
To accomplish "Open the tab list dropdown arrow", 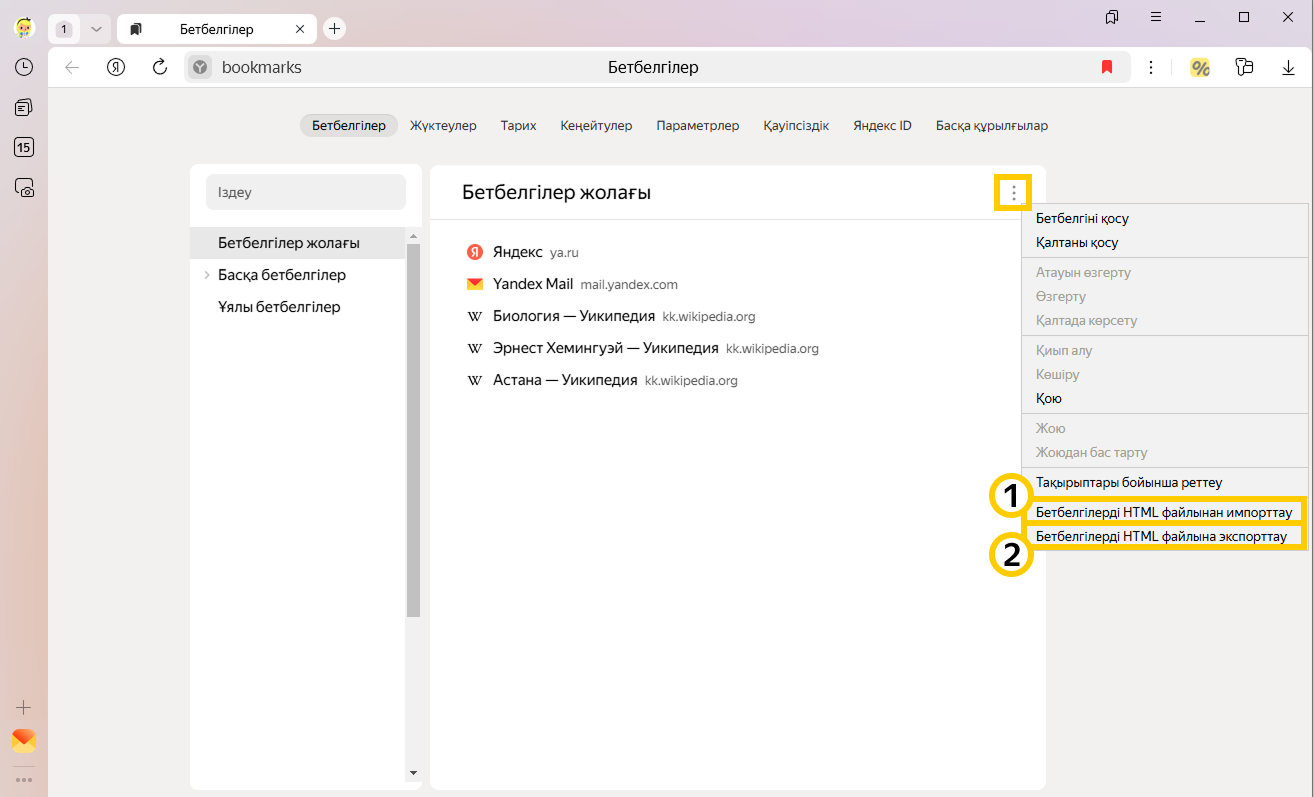I will (96, 29).
